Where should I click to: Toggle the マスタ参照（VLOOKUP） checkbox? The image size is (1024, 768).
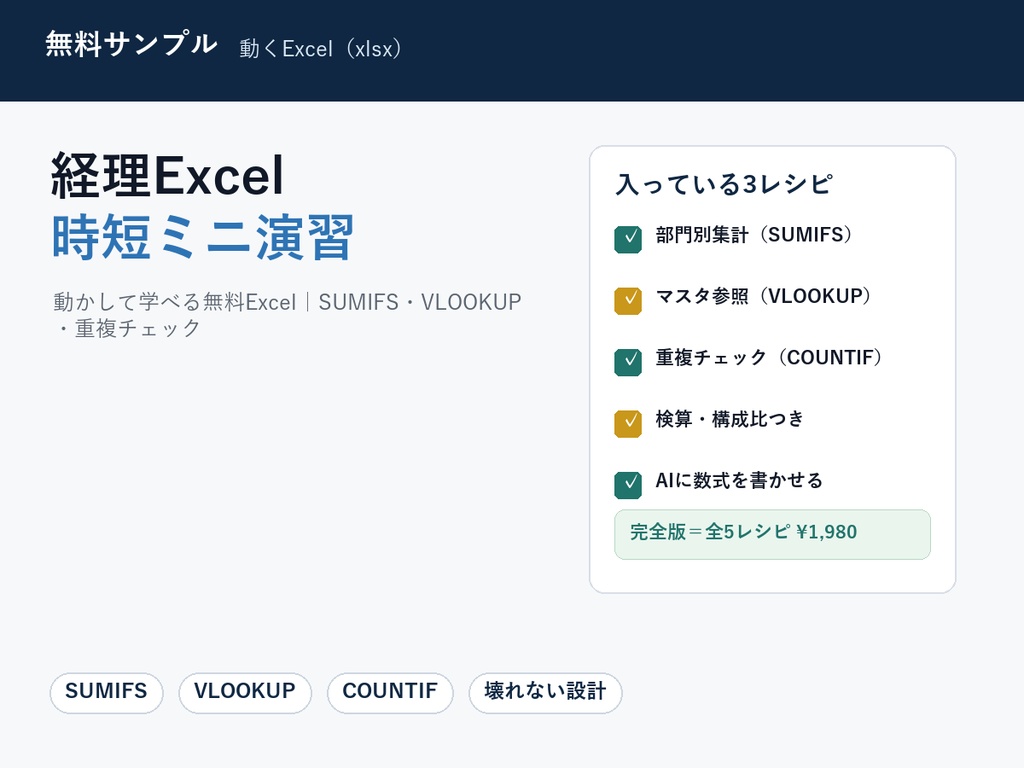pyautogui.click(x=628, y=301)
